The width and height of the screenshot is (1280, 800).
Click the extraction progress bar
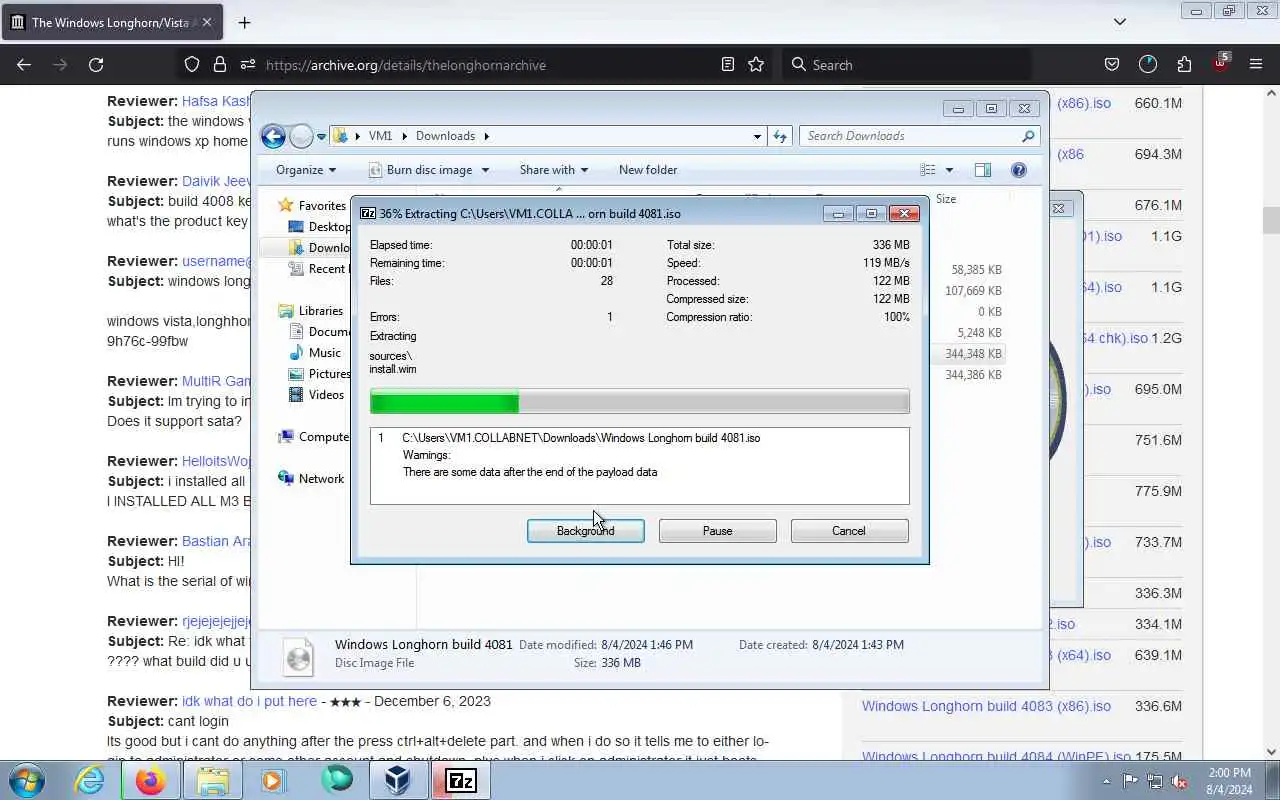click(639, 402)
